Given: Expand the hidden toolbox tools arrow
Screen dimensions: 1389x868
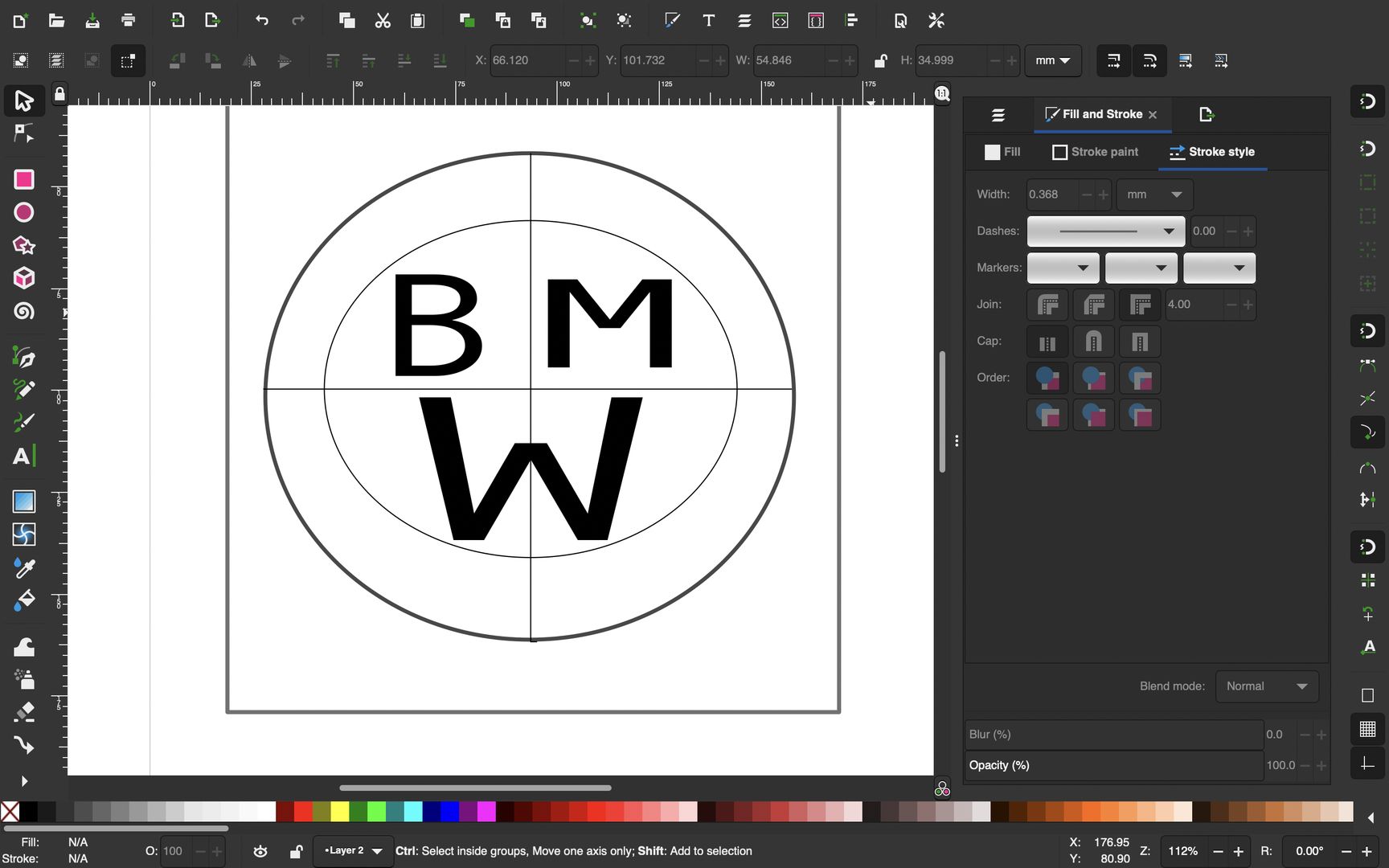Looking at the screenshot, I should coord(24,781).
